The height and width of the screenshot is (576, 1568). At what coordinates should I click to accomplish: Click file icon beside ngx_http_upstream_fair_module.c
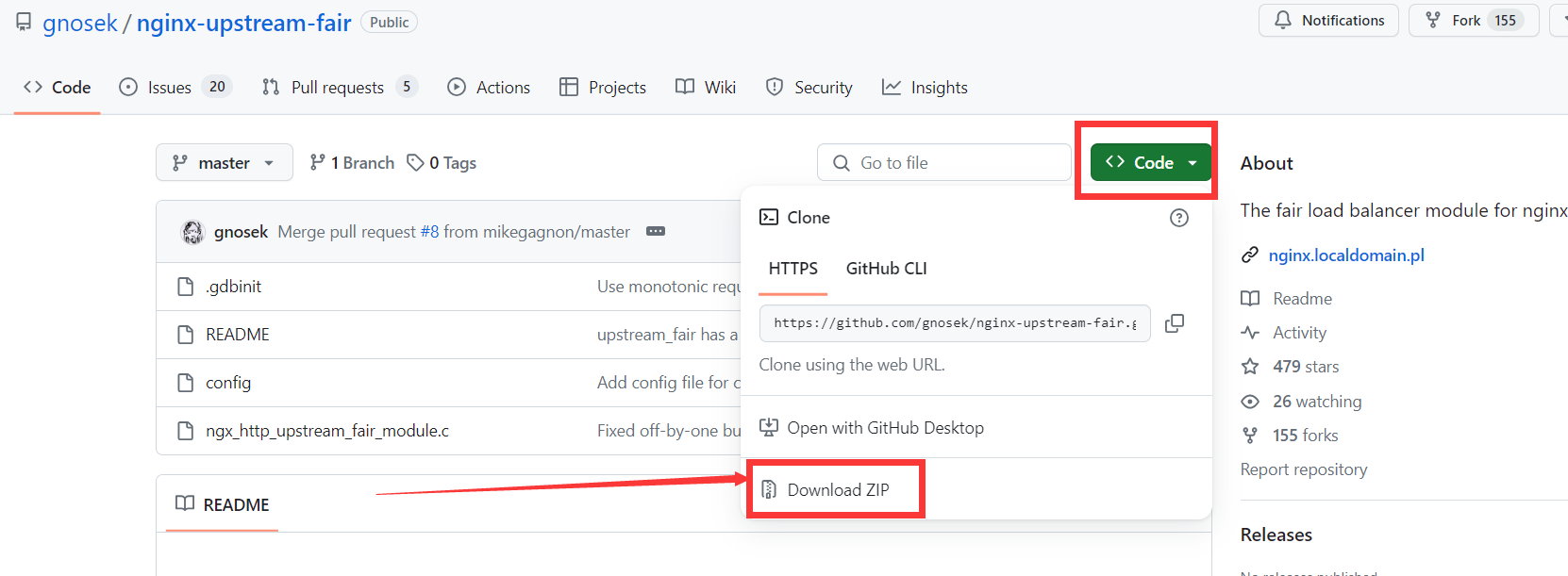tap(186, 431)
